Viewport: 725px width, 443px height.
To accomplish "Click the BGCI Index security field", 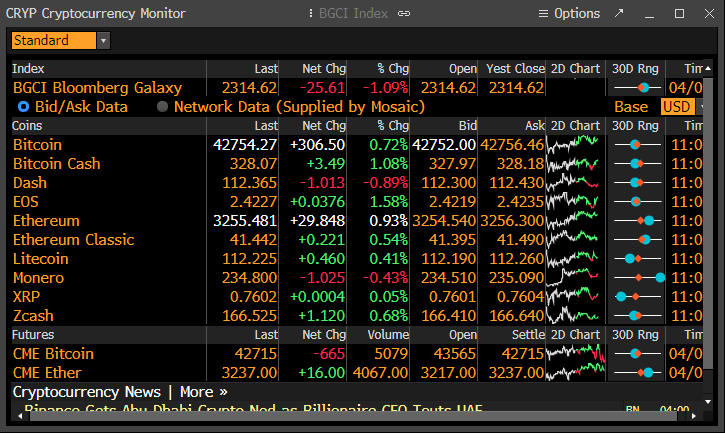I will [346, 14].
